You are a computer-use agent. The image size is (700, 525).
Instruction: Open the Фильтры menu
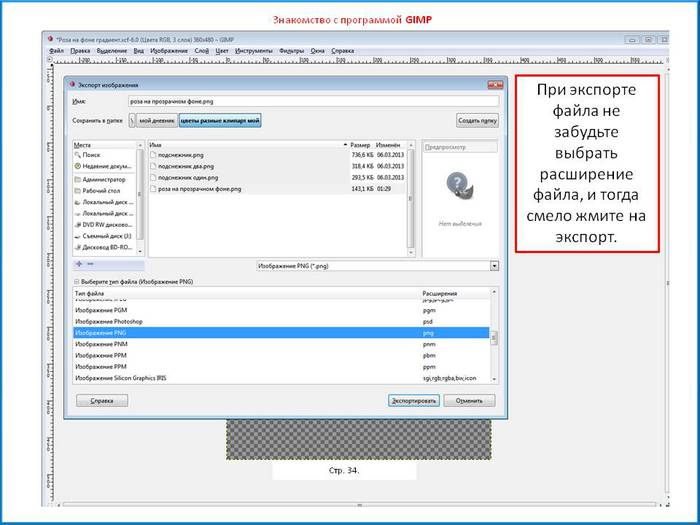292,51
